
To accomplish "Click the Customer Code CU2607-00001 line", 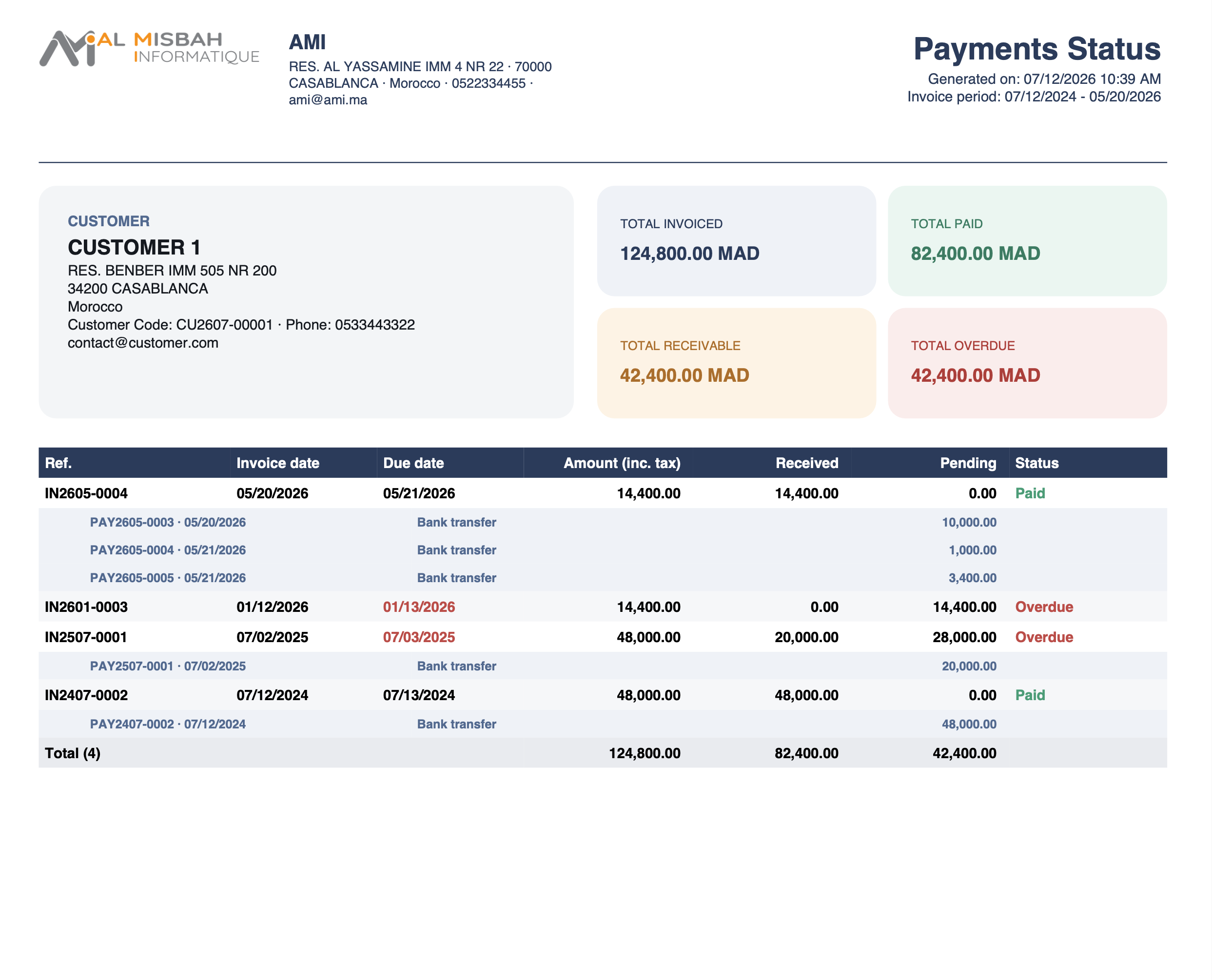I will [x=241, y=325].
